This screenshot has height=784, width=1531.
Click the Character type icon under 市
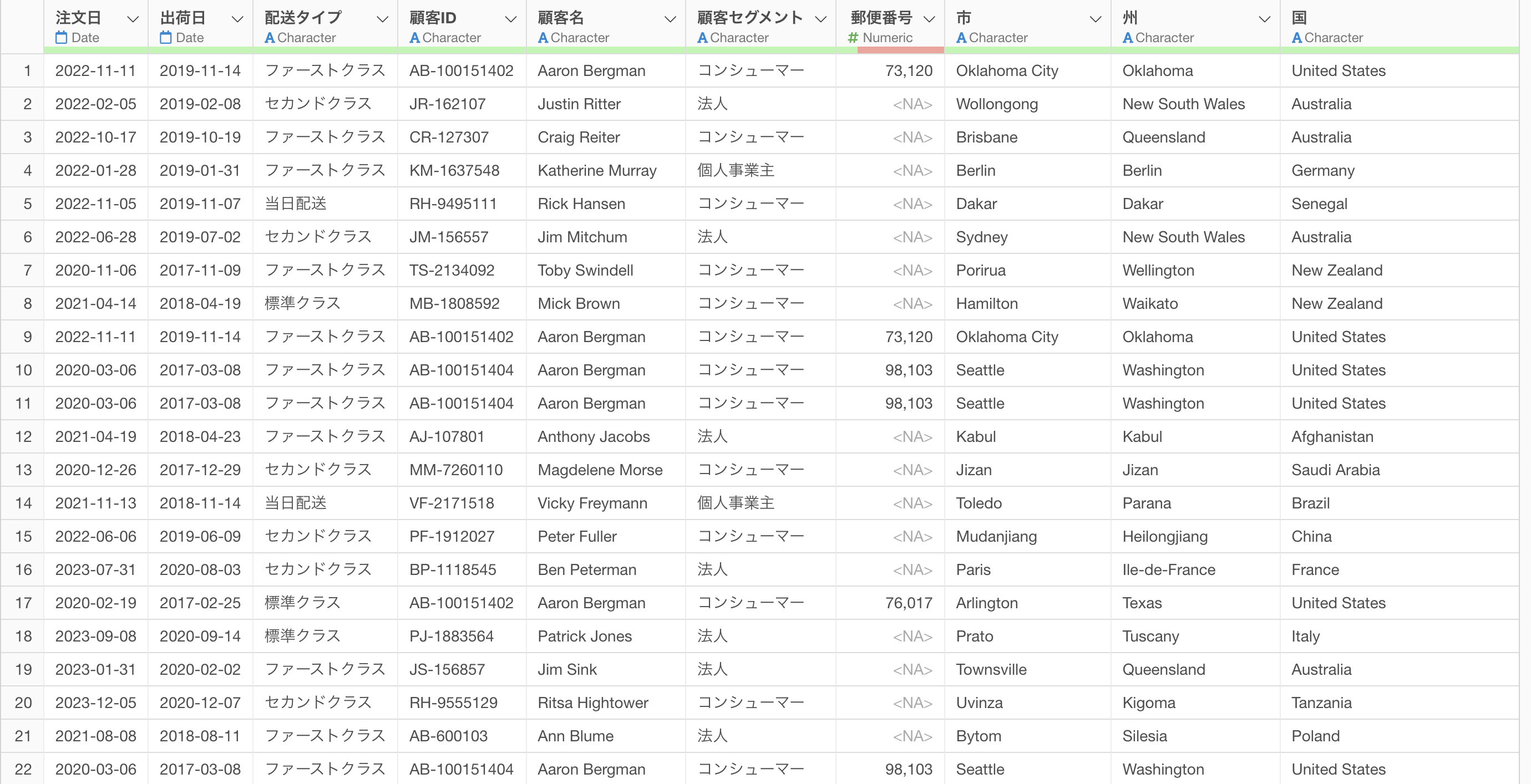961,38
